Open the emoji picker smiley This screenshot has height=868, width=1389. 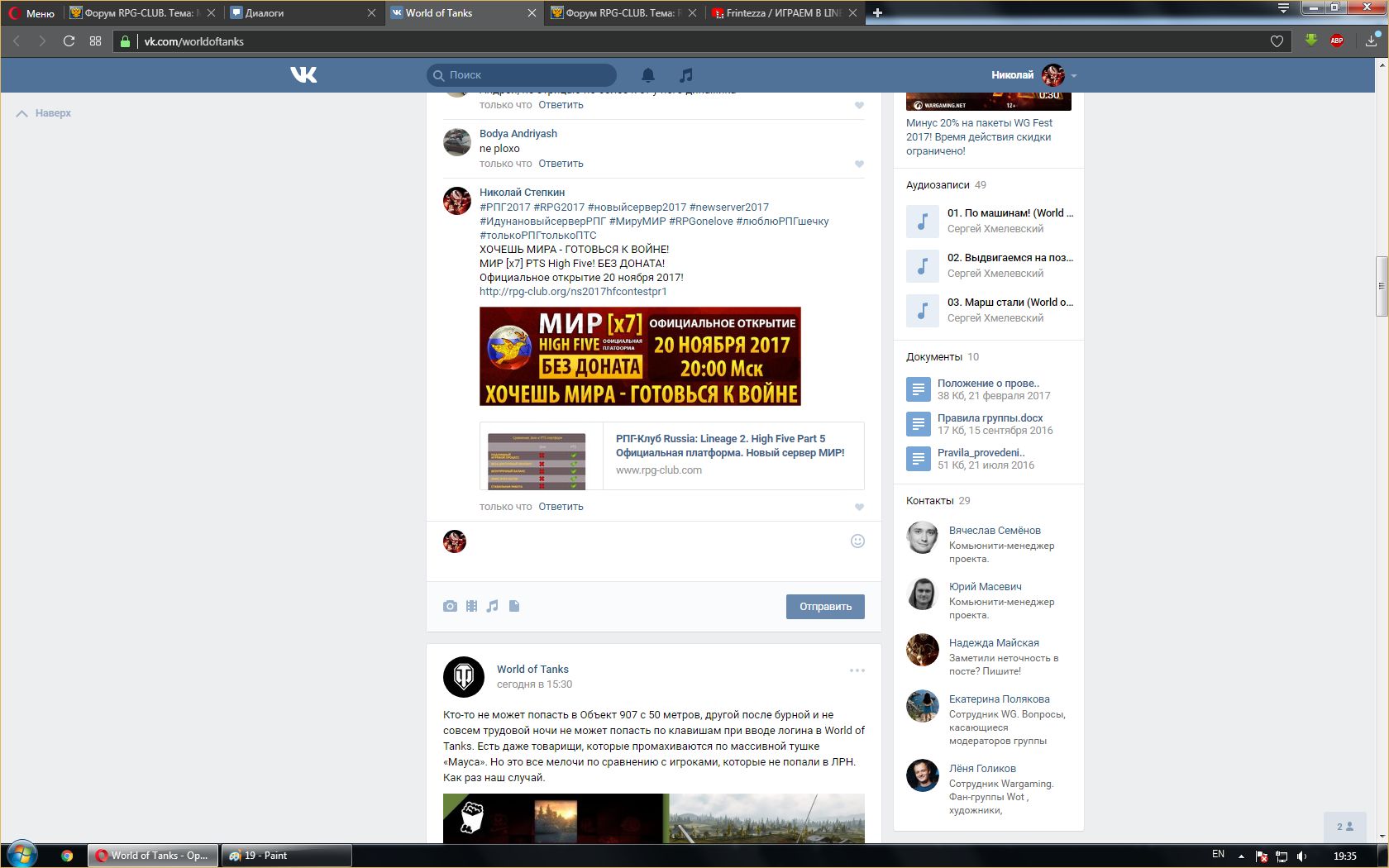[857, 541]
